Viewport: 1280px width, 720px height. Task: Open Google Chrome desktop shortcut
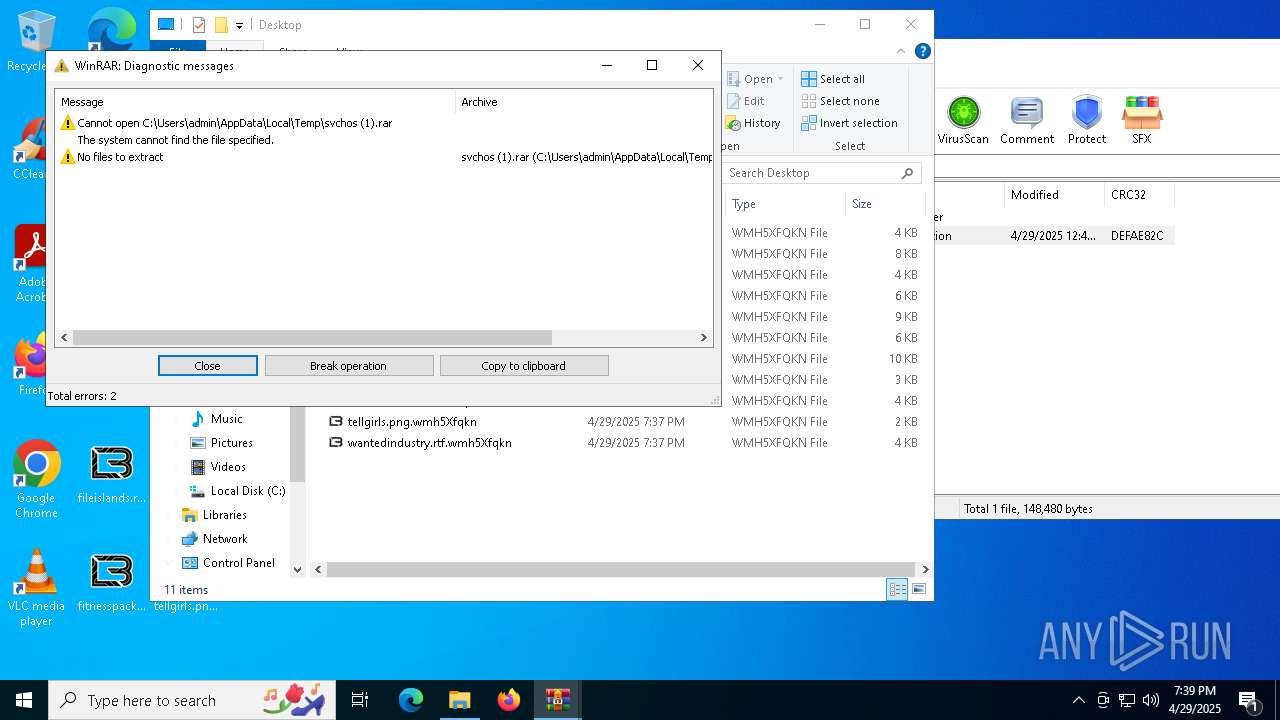pyautogui.click(x=36, y=479)
